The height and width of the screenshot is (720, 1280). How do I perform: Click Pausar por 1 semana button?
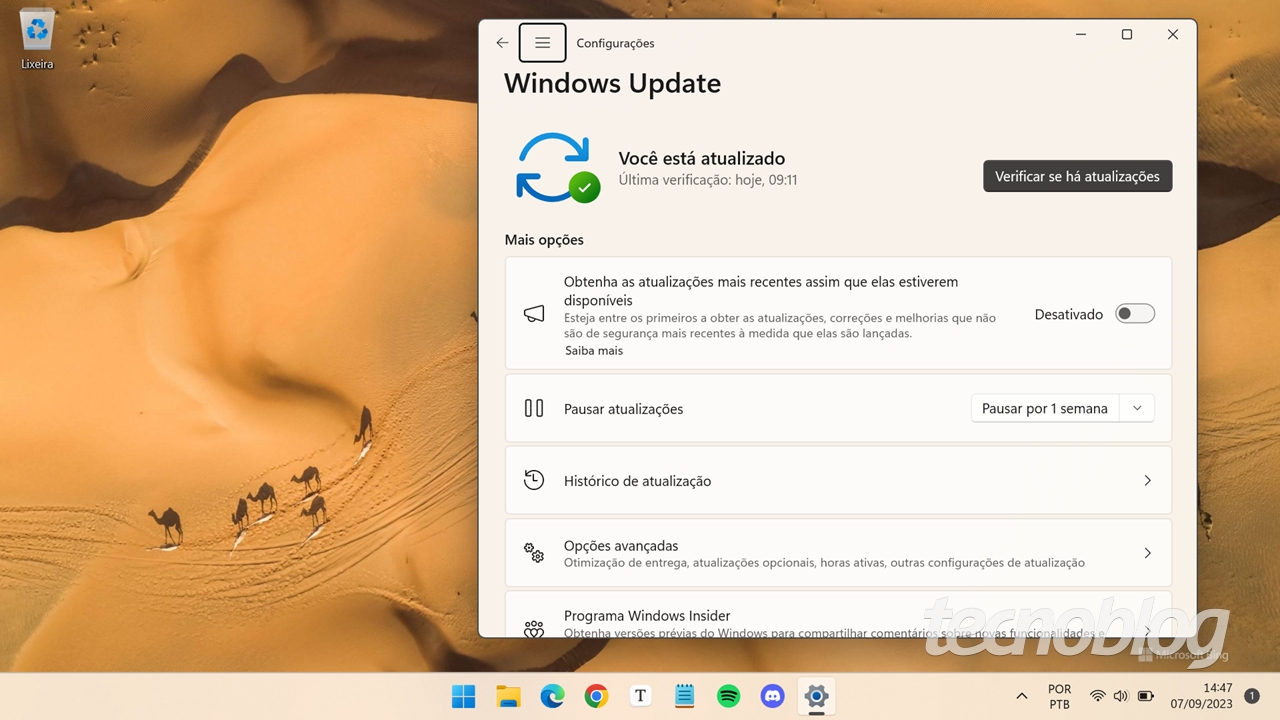tap(1044, 408)
